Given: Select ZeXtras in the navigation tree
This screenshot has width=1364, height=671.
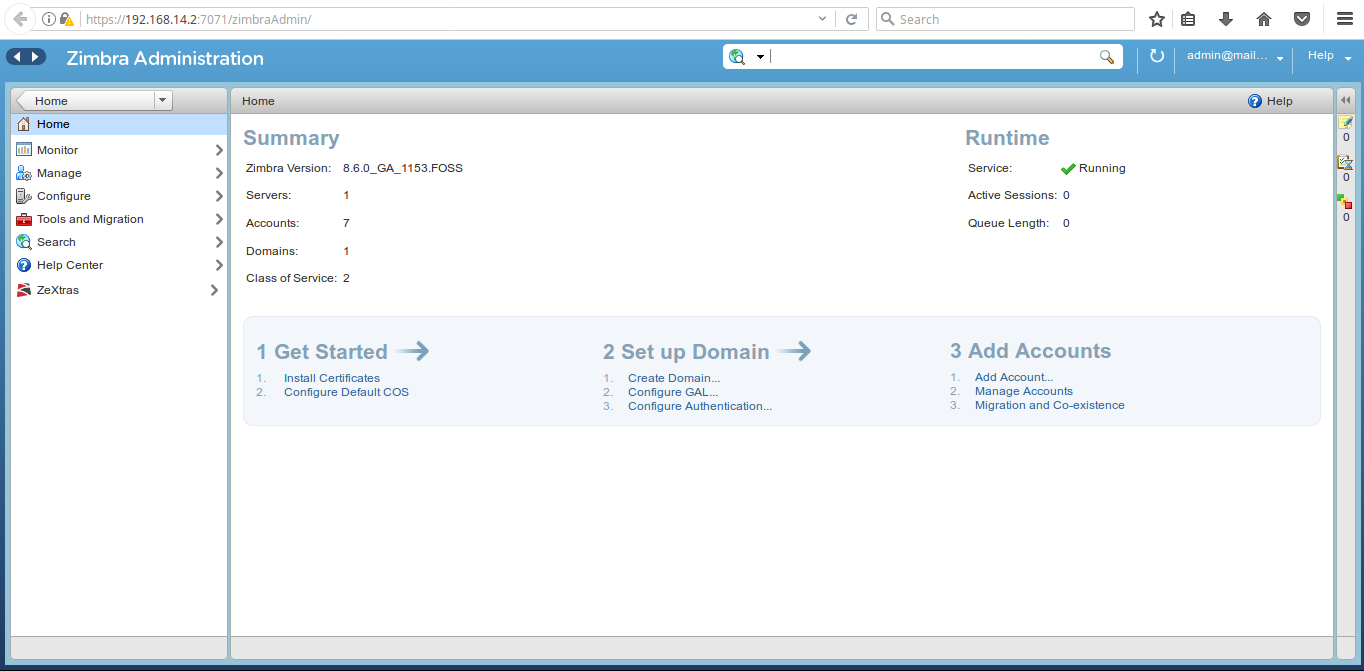Looking at the screenshot, I should pyautogui.click(x=119, y=290).
